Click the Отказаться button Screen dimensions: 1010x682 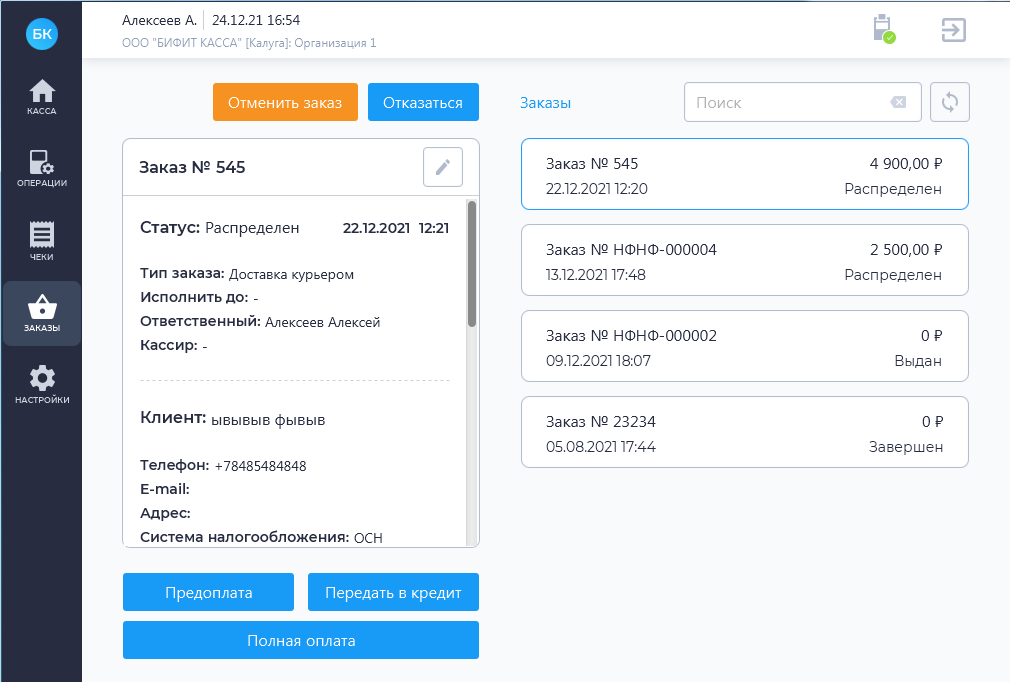tap(423, 102)
